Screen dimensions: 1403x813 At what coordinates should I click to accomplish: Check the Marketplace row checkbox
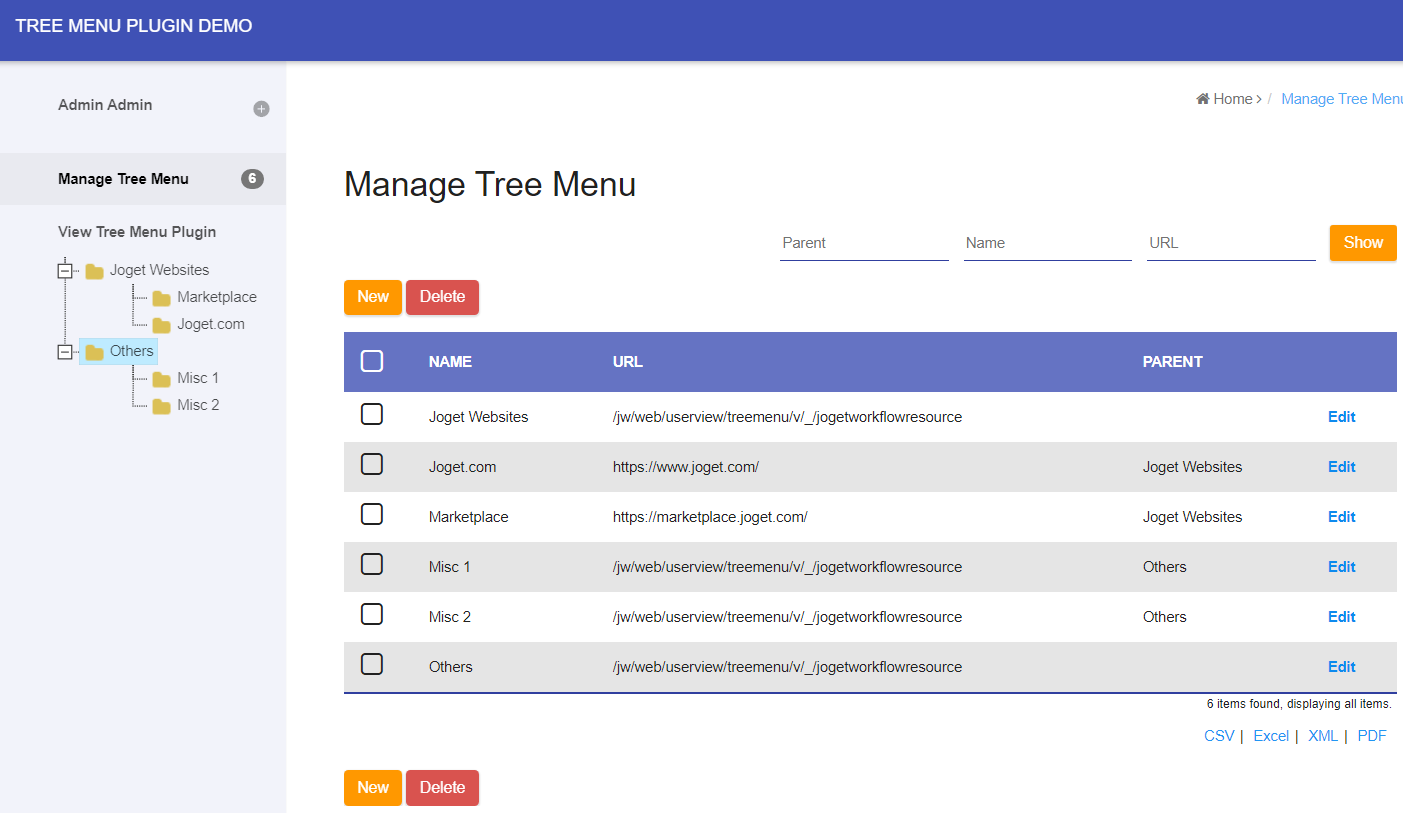click(x=372, y=514)
